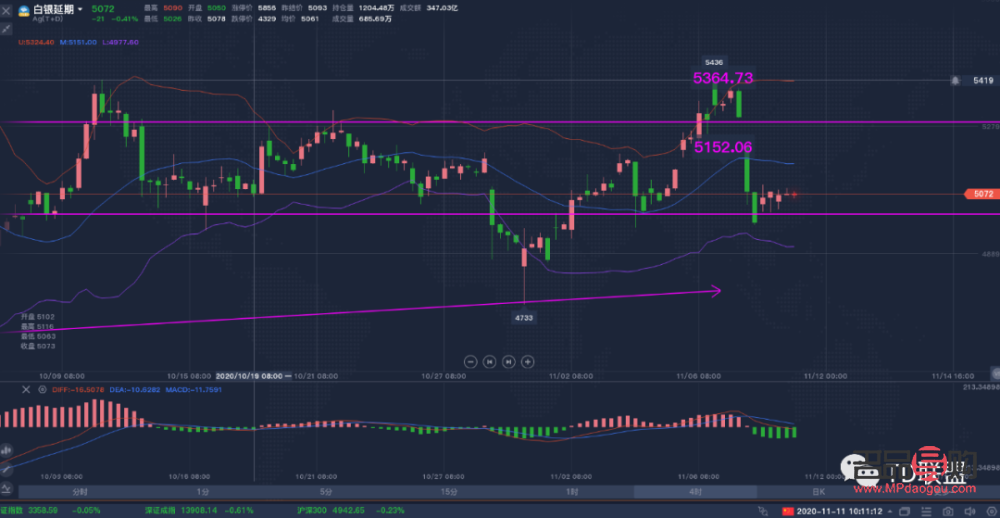1000x518 pixels.
Task: Step chart backward with previous button
Action: [489, 361]
